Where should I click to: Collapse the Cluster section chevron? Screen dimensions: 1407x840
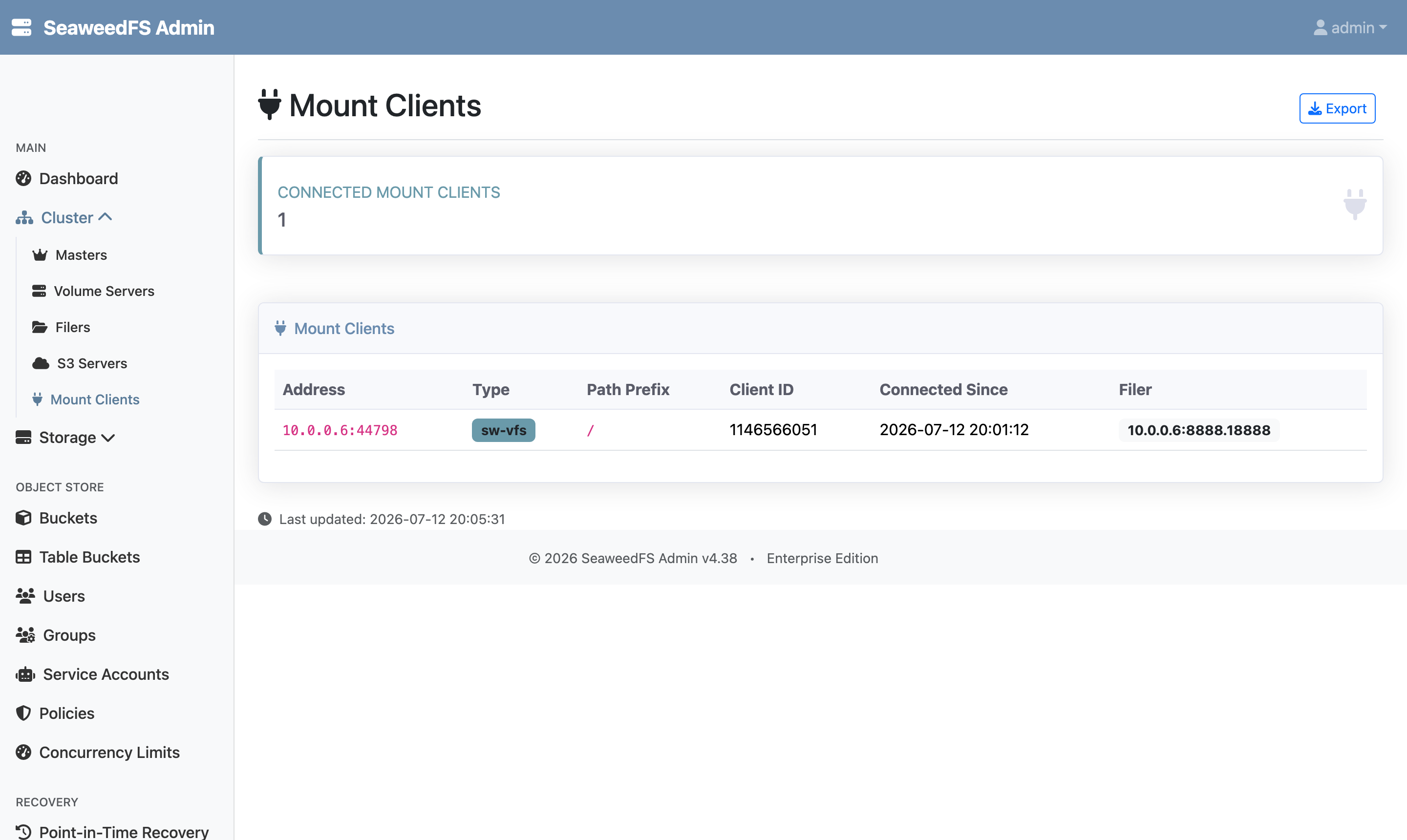[x=106, y=217]
